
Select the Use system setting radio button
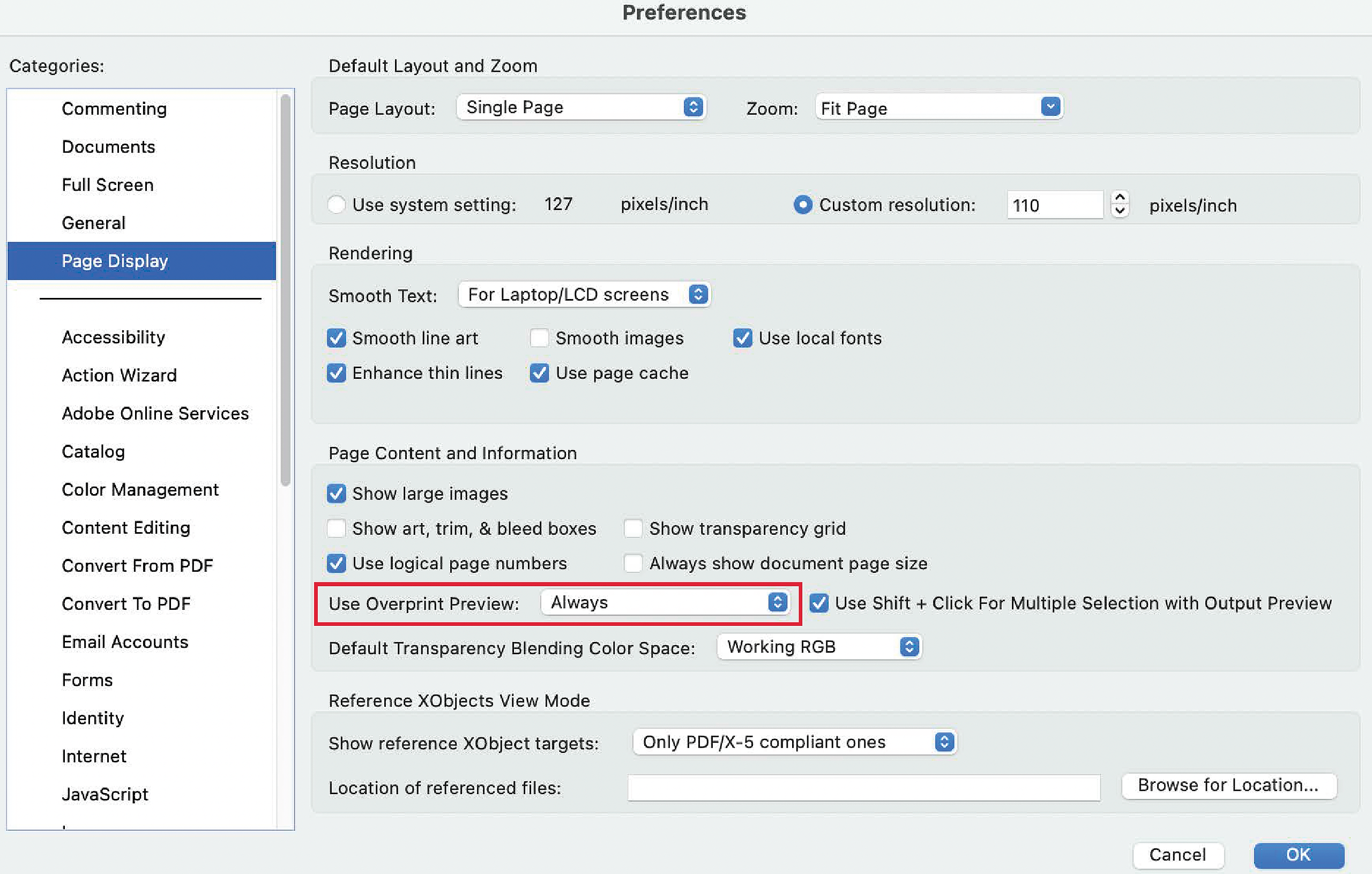(x=336, y=205)
